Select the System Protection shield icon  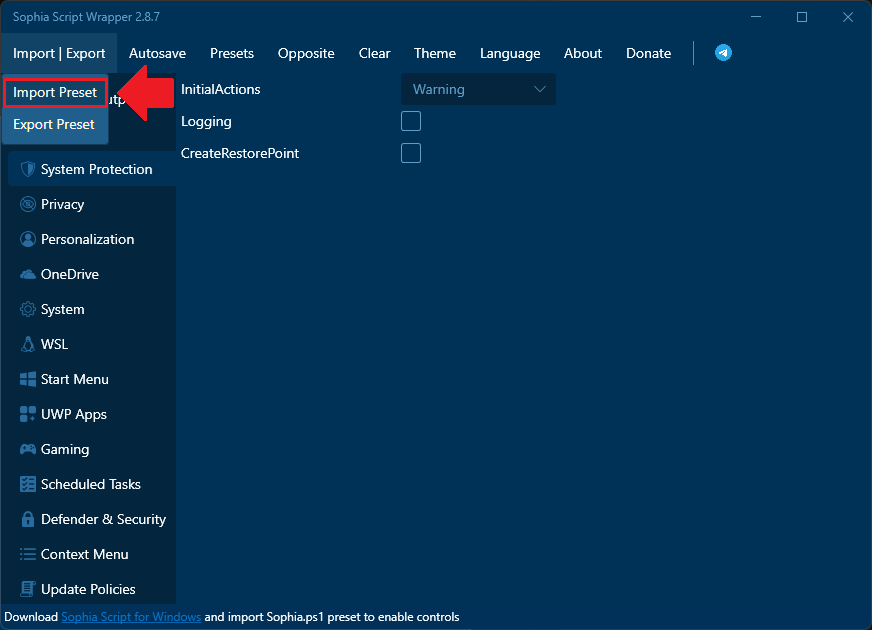[x=28, y=169]
